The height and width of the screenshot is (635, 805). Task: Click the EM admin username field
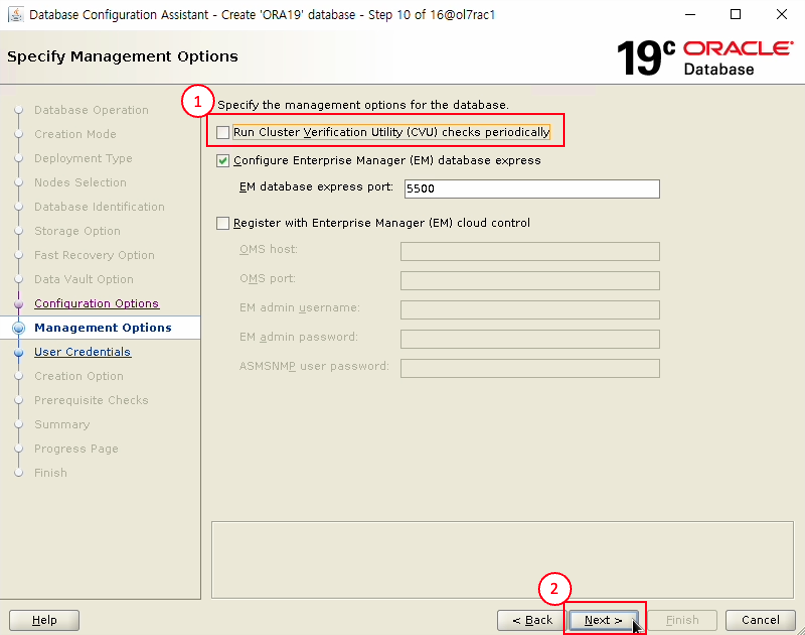click(x=530, y=310)
